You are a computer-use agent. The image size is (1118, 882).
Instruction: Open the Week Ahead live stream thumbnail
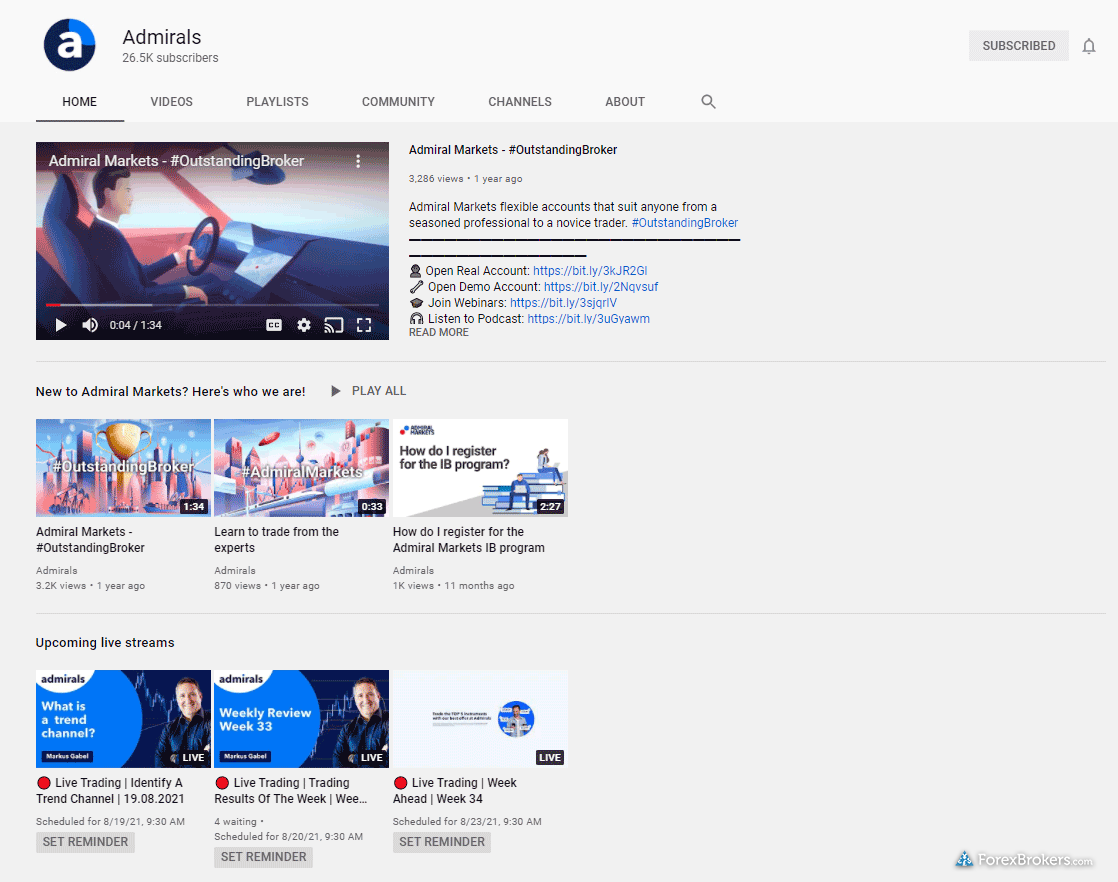pyautogui.click(x=480, y=719)
